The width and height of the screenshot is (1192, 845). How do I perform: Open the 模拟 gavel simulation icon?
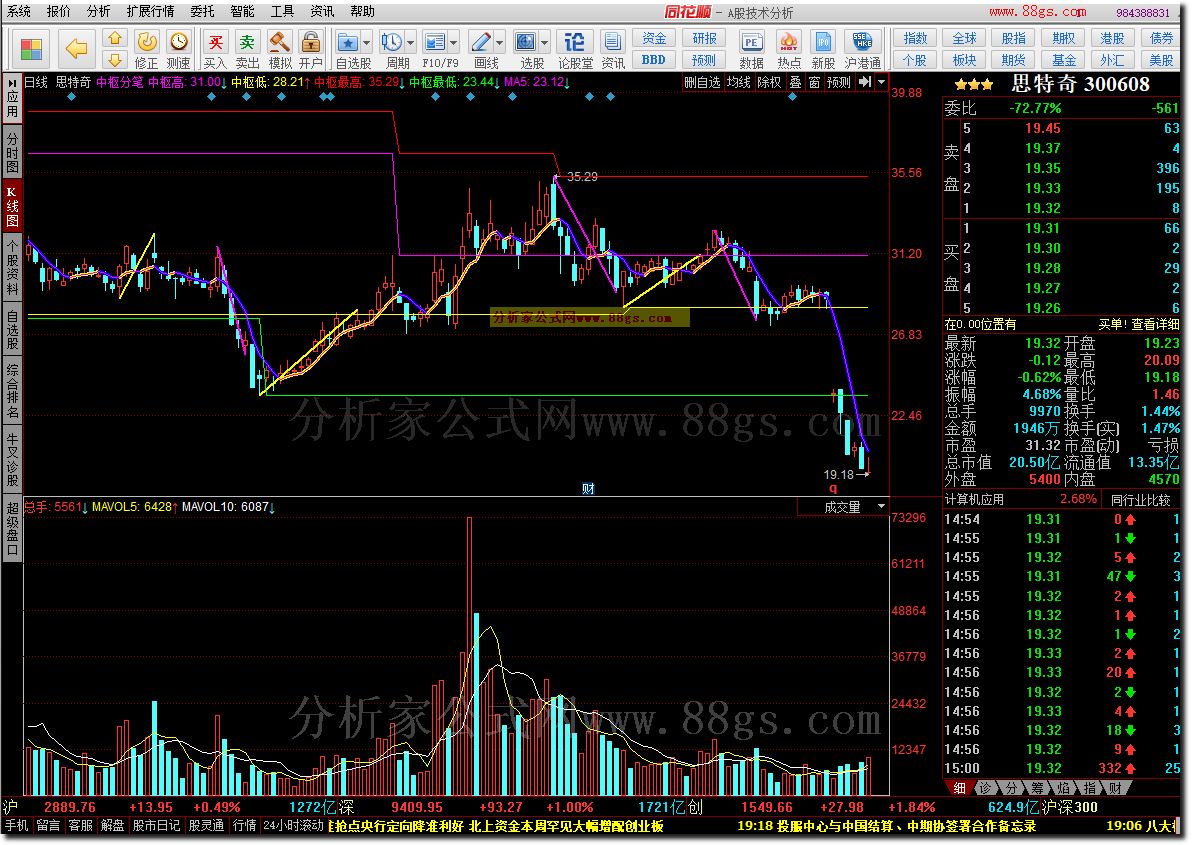[x=279, y=42]
